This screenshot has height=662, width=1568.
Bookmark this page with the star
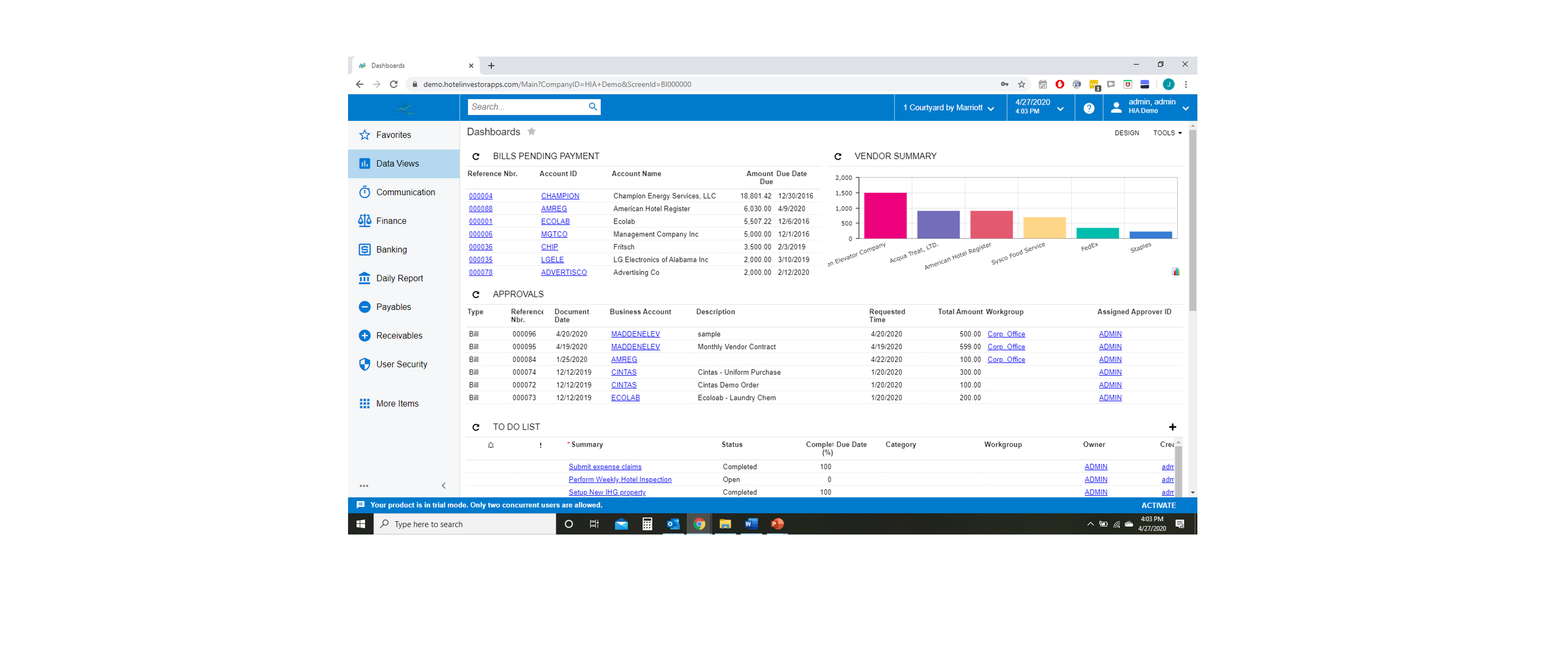pos(1022,85)
